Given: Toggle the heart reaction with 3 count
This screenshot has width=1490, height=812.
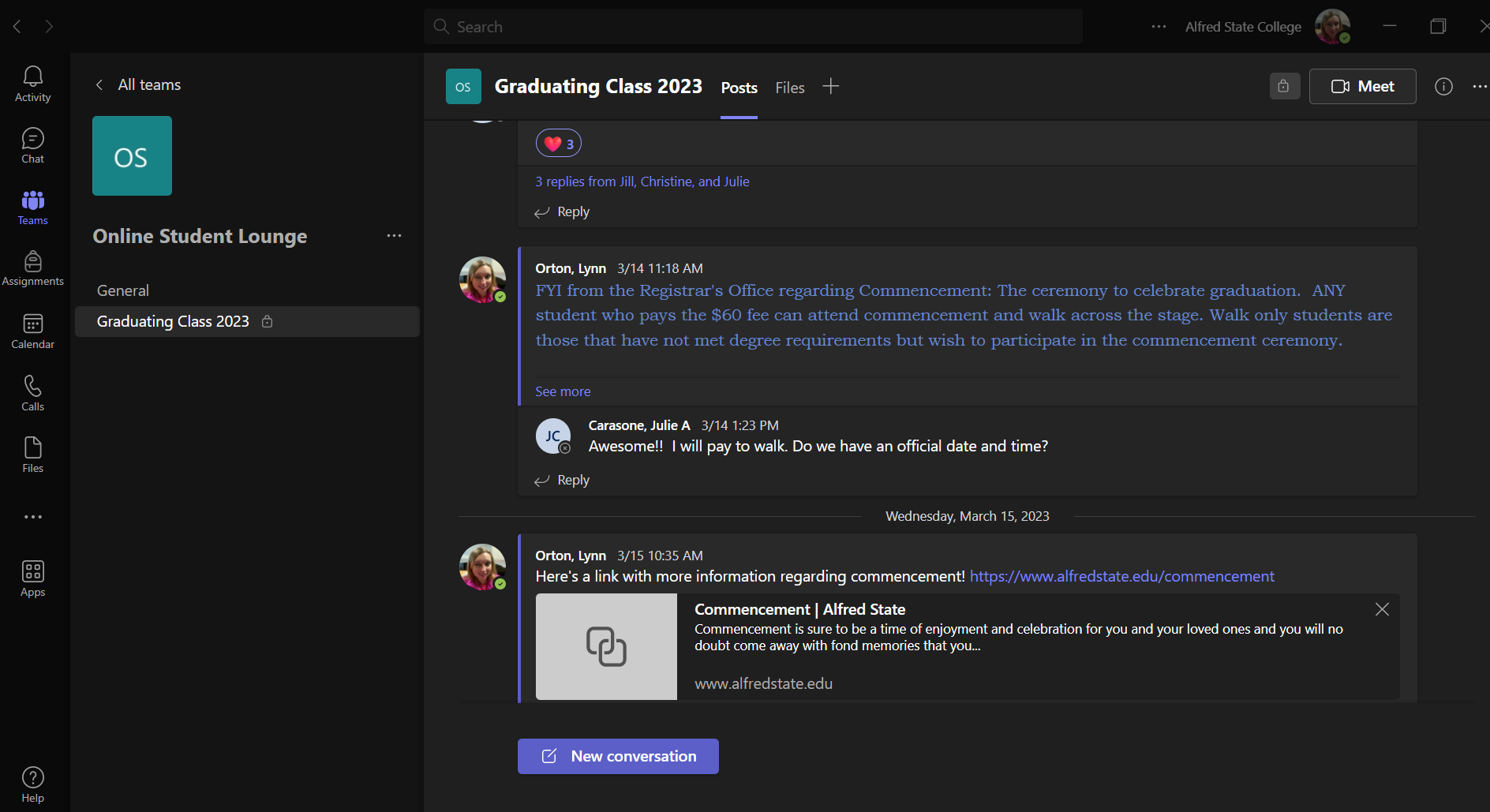Looking at the screenshot, I should click(x=559, y=144).
